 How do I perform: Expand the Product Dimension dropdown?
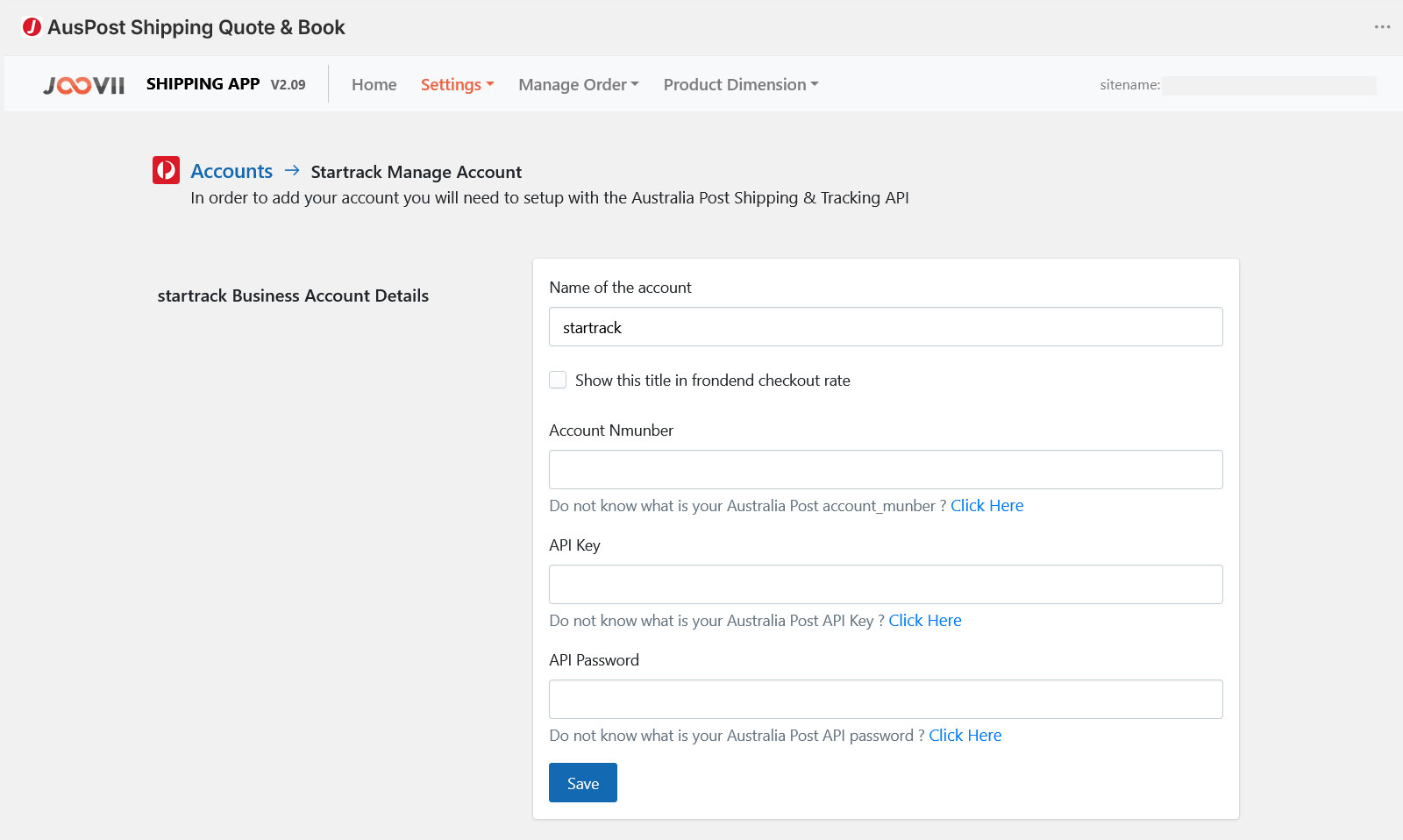740,84
